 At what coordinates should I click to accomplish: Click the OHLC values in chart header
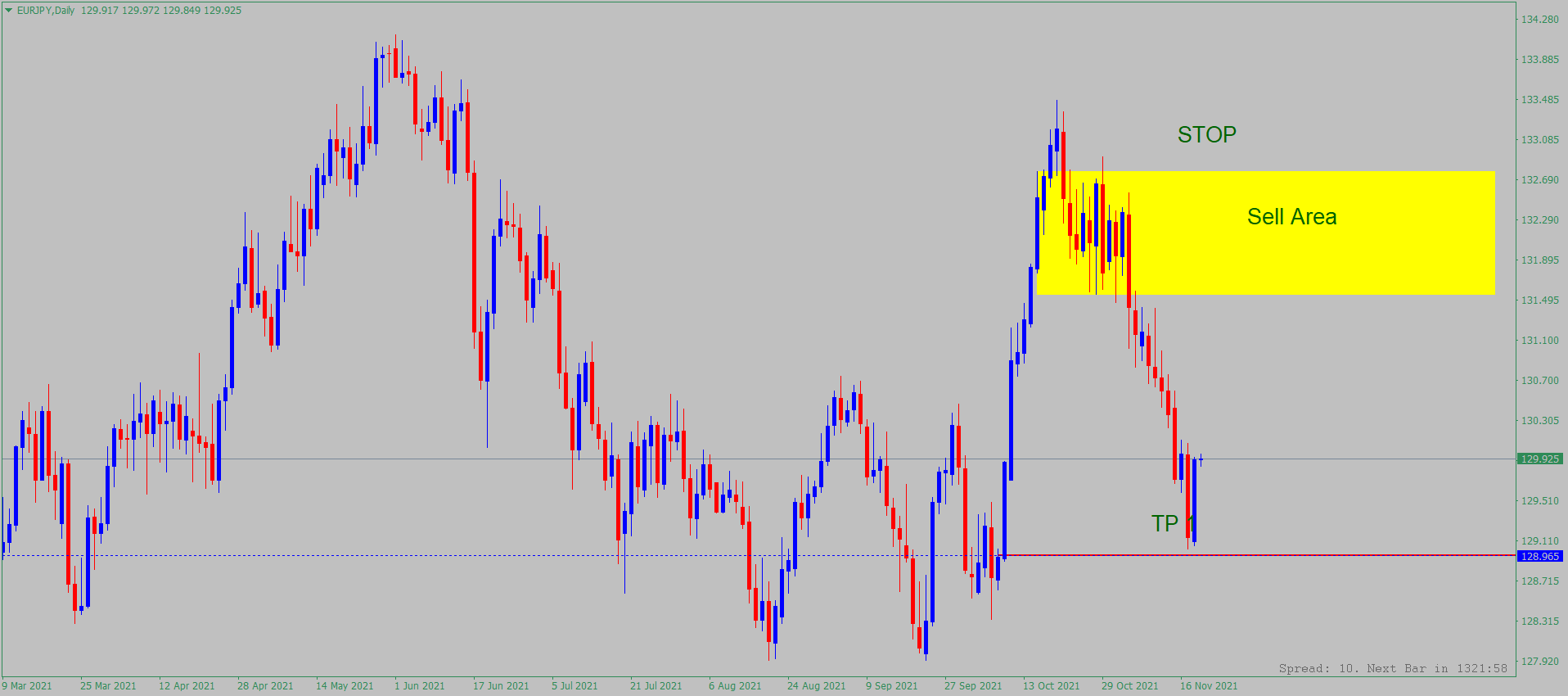tap(161, 11)
